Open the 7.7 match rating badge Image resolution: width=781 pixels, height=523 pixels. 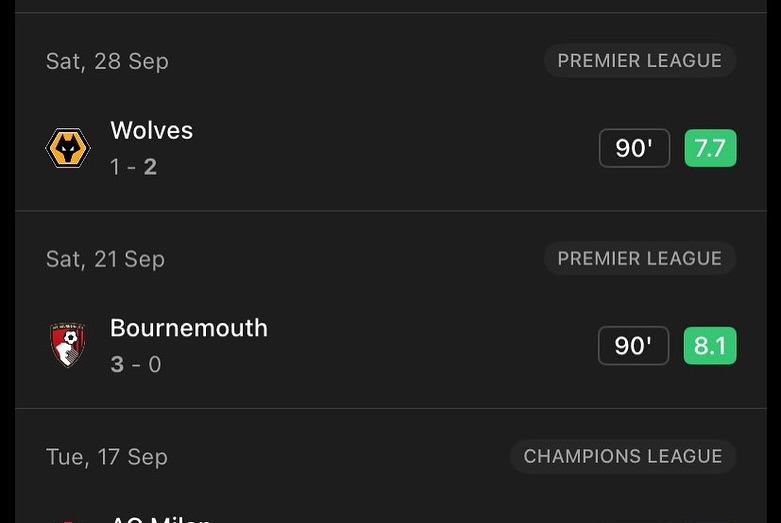[710, 148]
